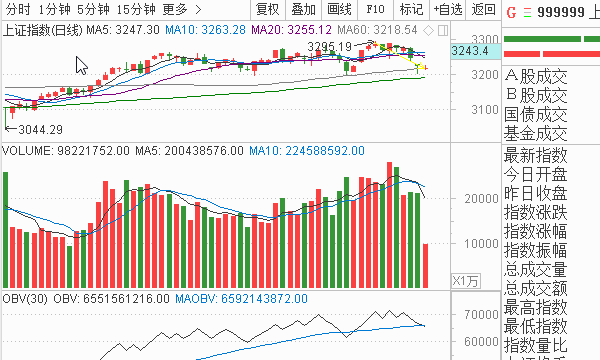Click the green-red list icon beside 999999
Viewport: 600px width, 360px height.
point(528,13)
